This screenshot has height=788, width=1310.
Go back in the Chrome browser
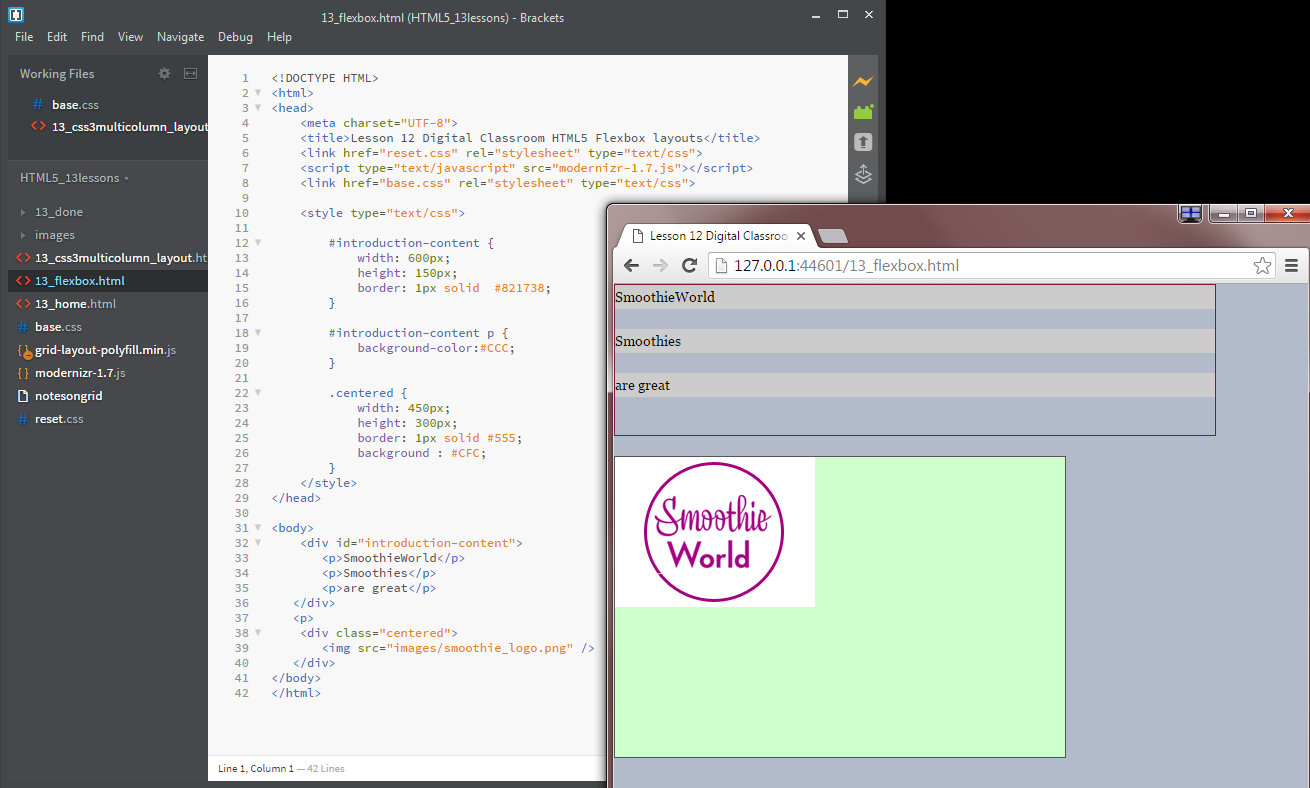631,265
